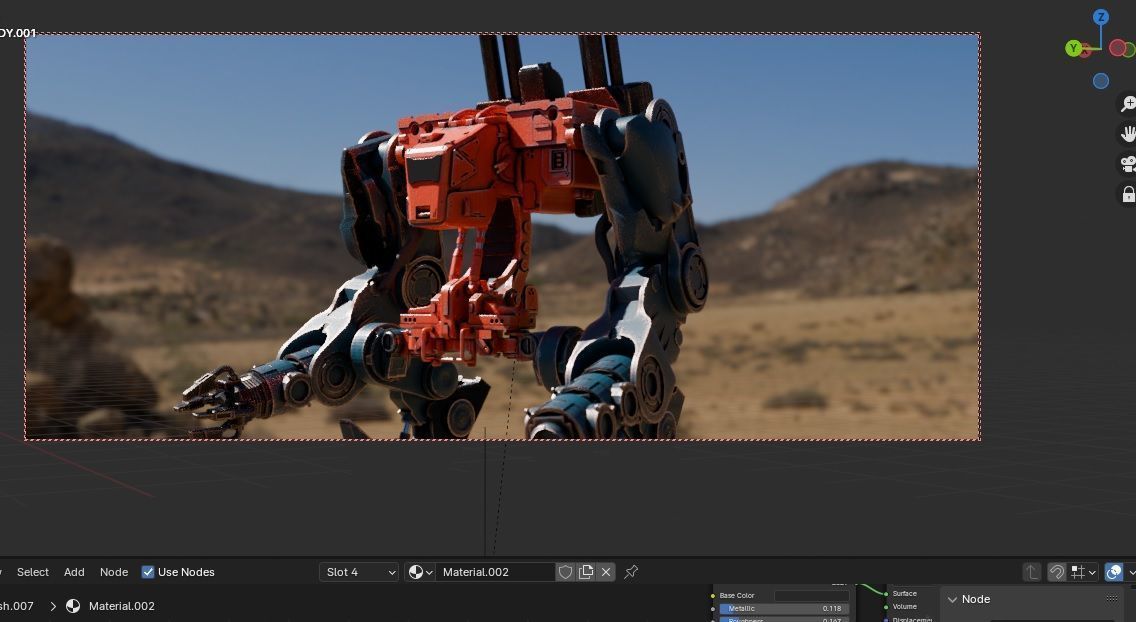Screen dimensions: 1136x622
Task: Click the negative Z axis gizmo circle
Action: [1100, 81]
